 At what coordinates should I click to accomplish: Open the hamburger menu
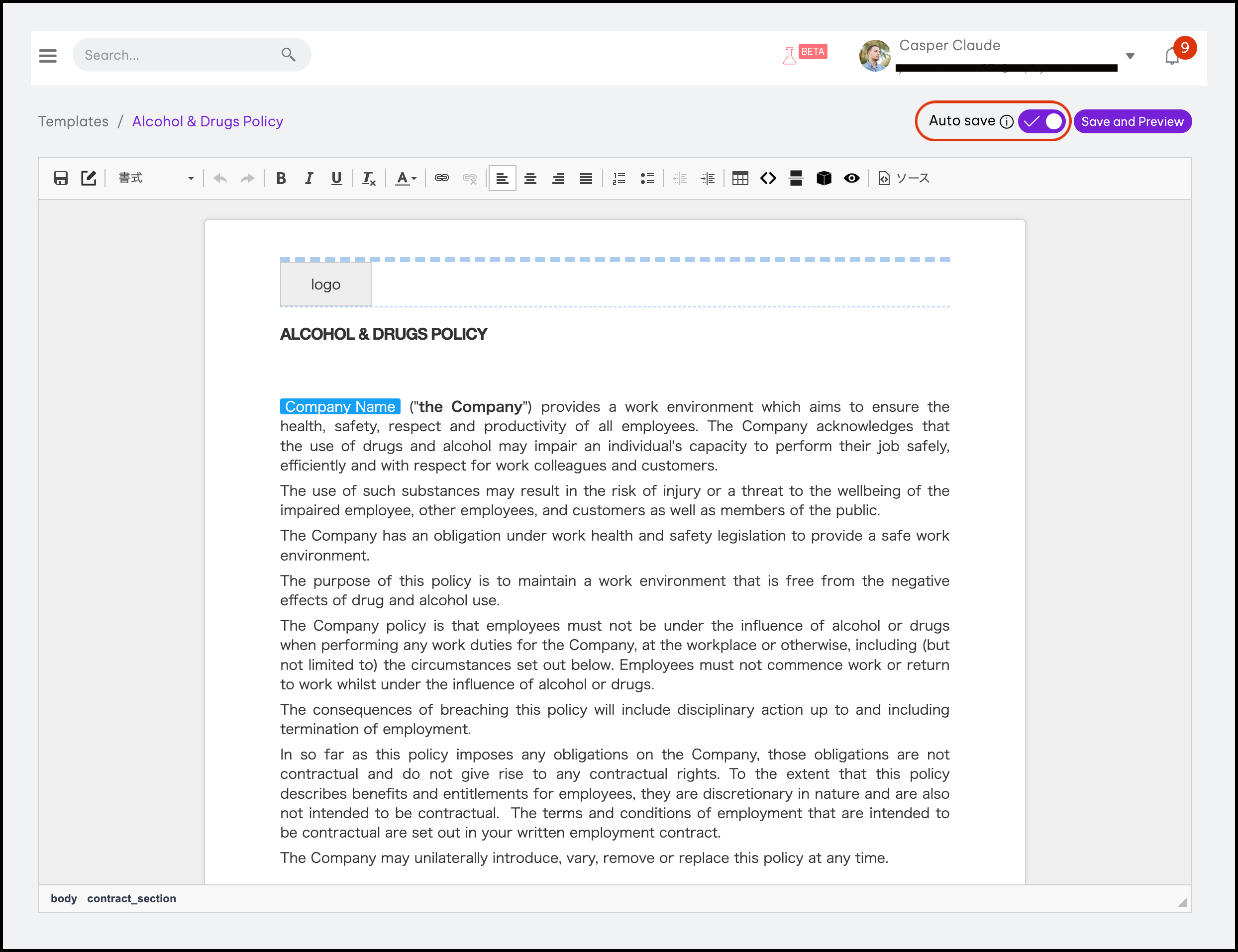(48, 56)
